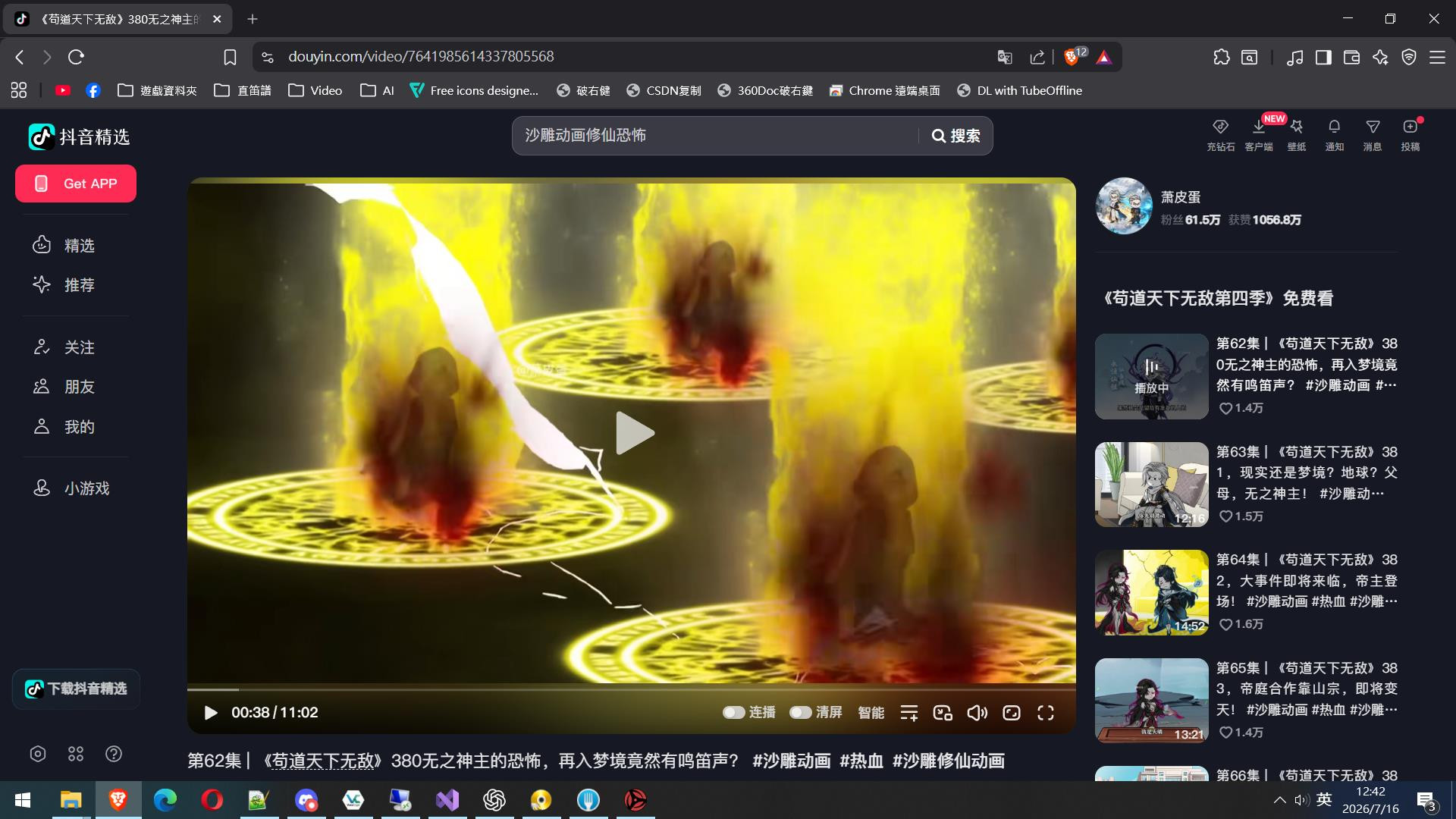Open a new browser tab
1456x819 pixels.
253,19
